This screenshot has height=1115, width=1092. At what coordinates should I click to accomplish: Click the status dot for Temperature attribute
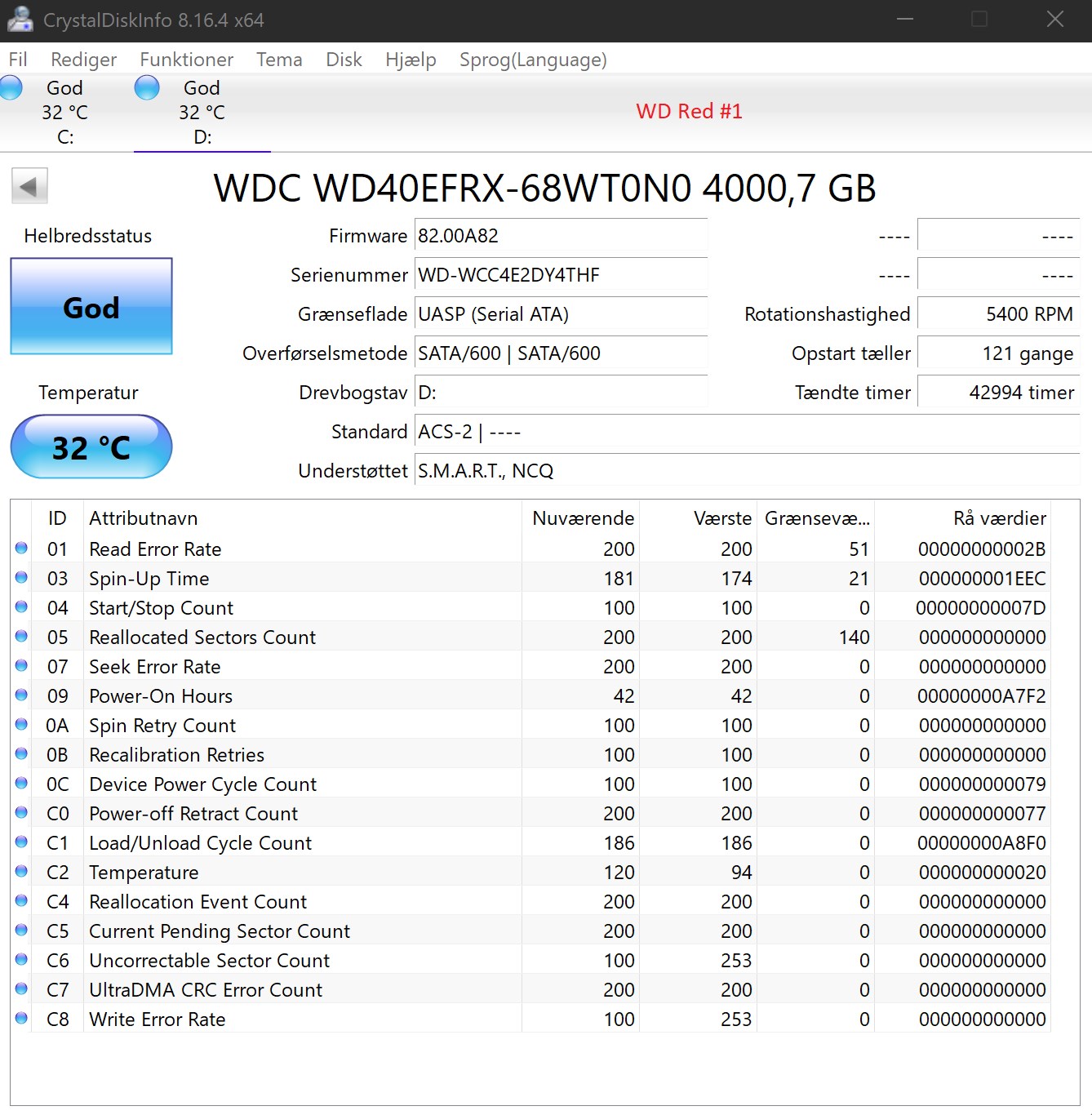click(21, 872)
